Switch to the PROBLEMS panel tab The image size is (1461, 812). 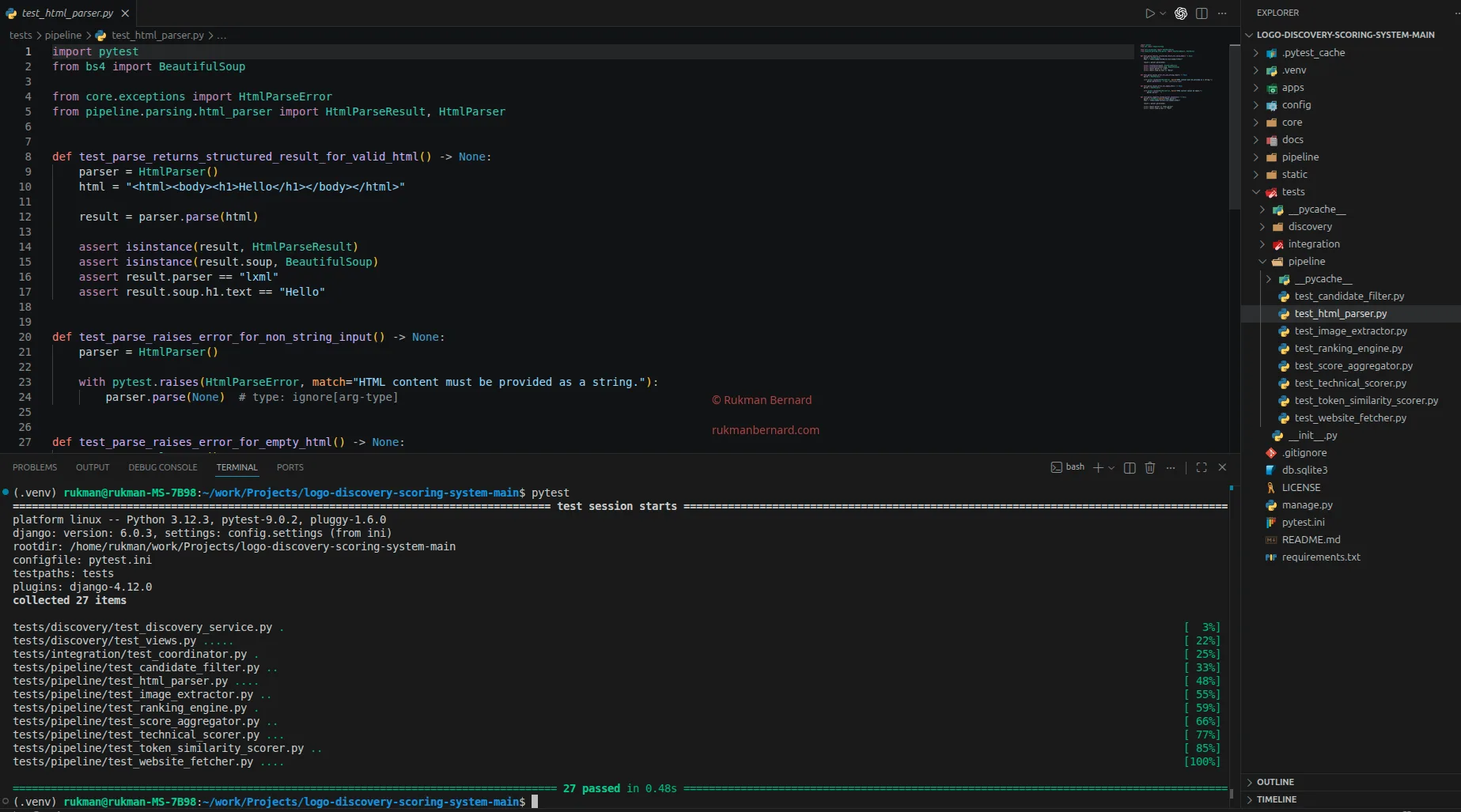tap(35, 467)
